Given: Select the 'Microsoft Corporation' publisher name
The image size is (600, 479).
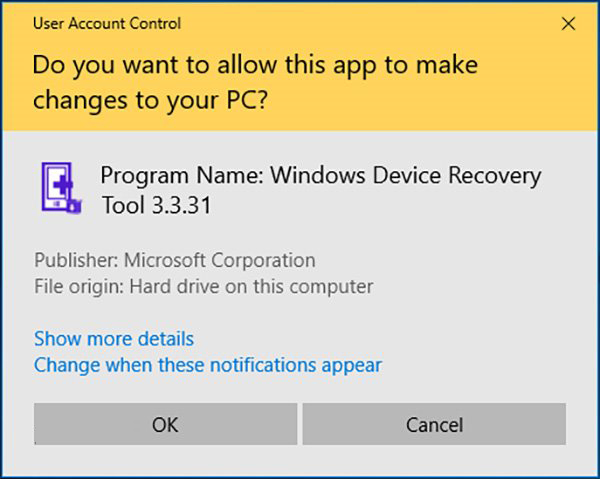Looking at the screenshot, I should (x=220, y=261).
